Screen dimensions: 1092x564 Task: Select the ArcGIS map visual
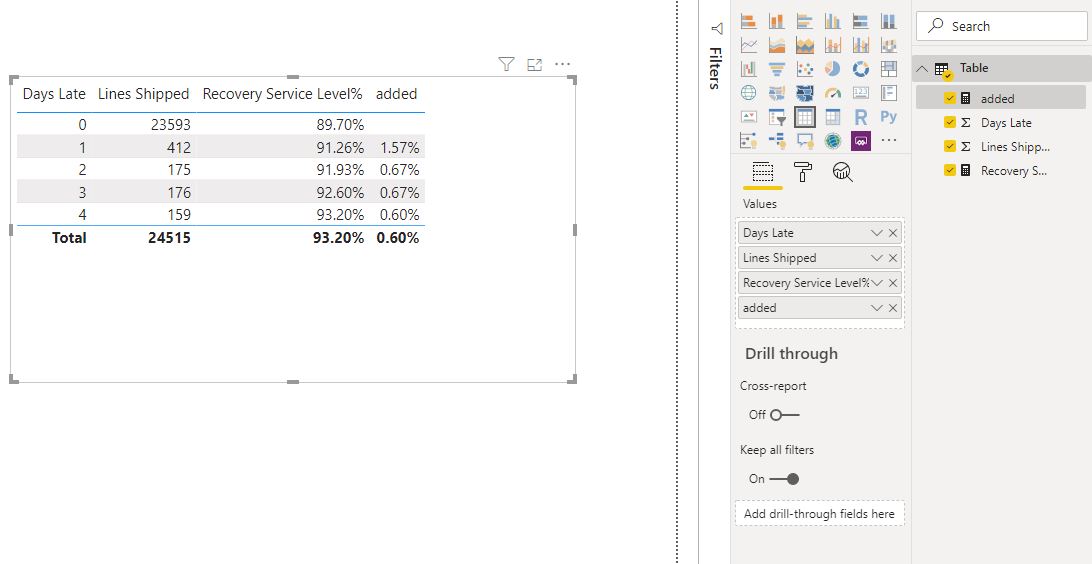click(832, 140)
